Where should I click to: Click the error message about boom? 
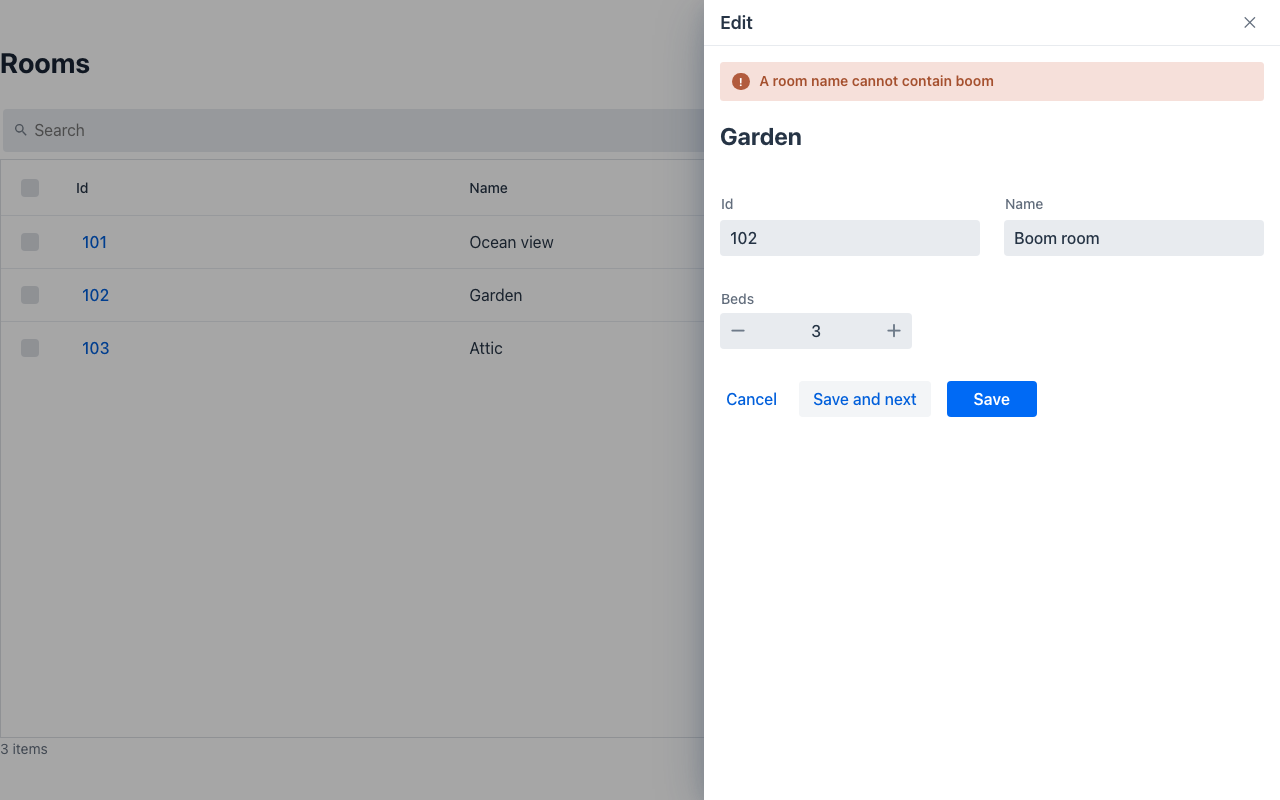876,81
